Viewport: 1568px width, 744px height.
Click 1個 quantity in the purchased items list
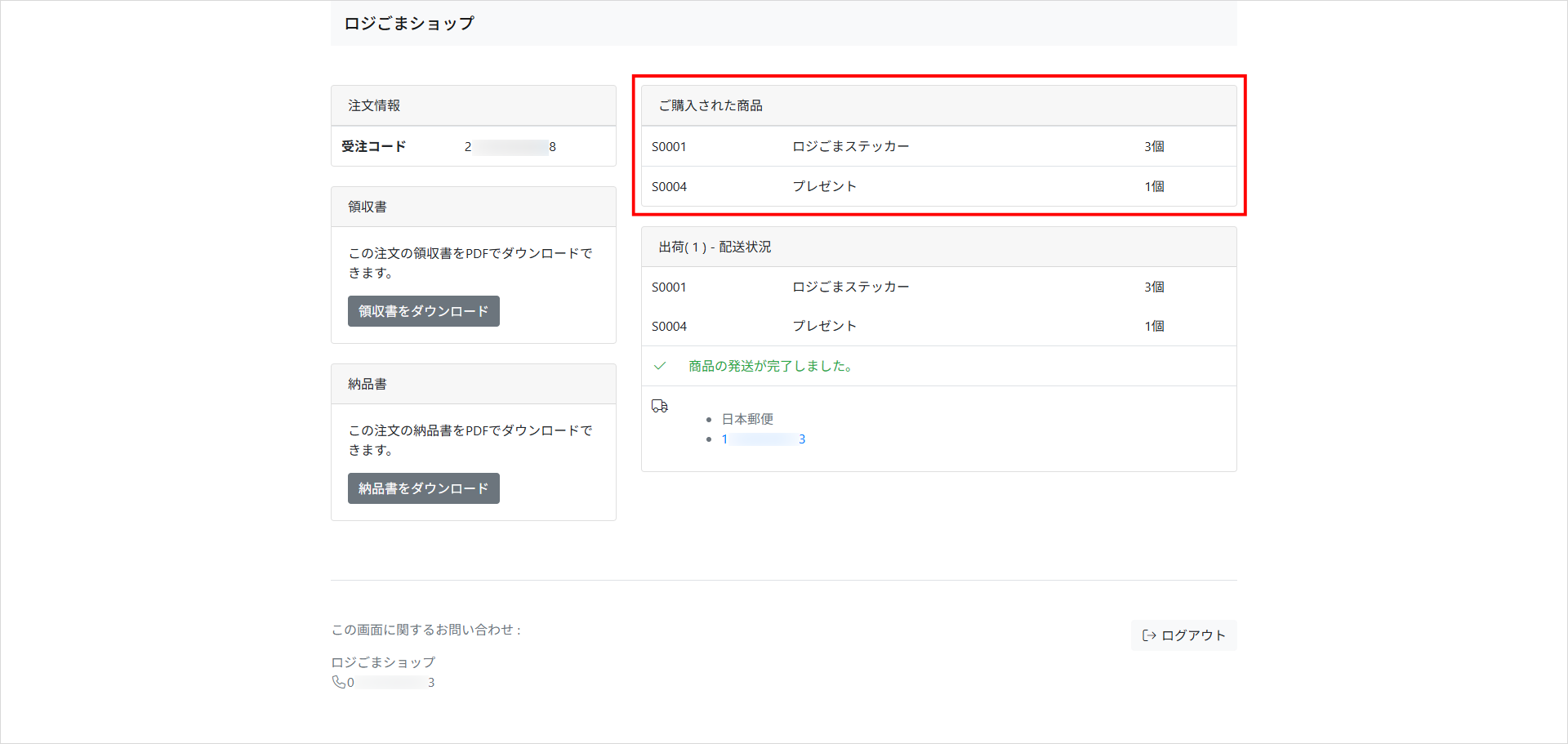coord(1154,186)
